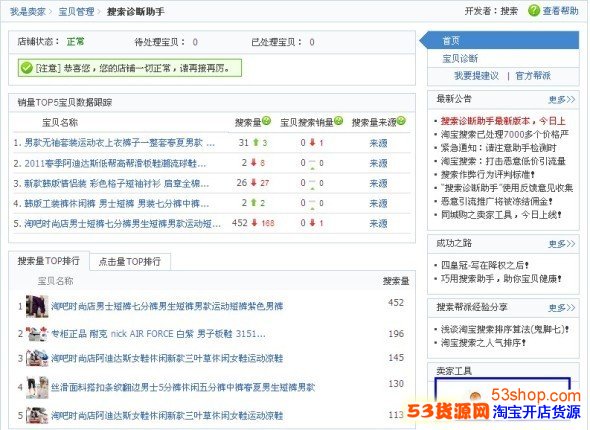Image resolution: width=590 pixels, height=430 pixels.
Task: Click the green help icon beside 查看帮助
Action: click(533, 11)
